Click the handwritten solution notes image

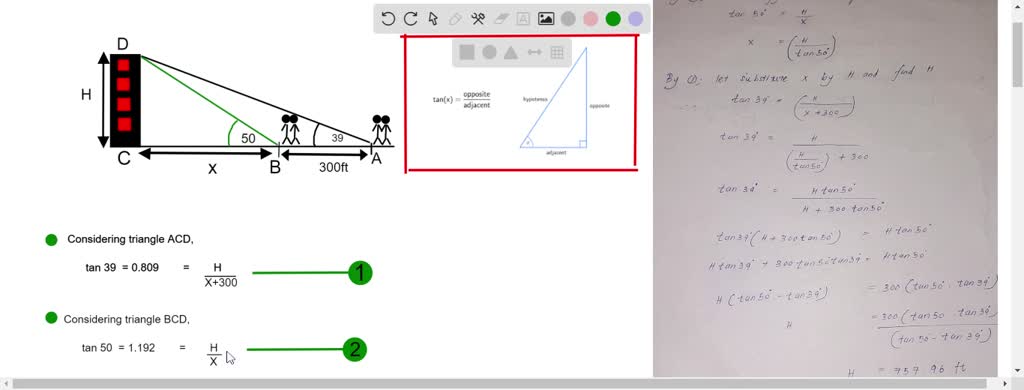click(825, 188)
